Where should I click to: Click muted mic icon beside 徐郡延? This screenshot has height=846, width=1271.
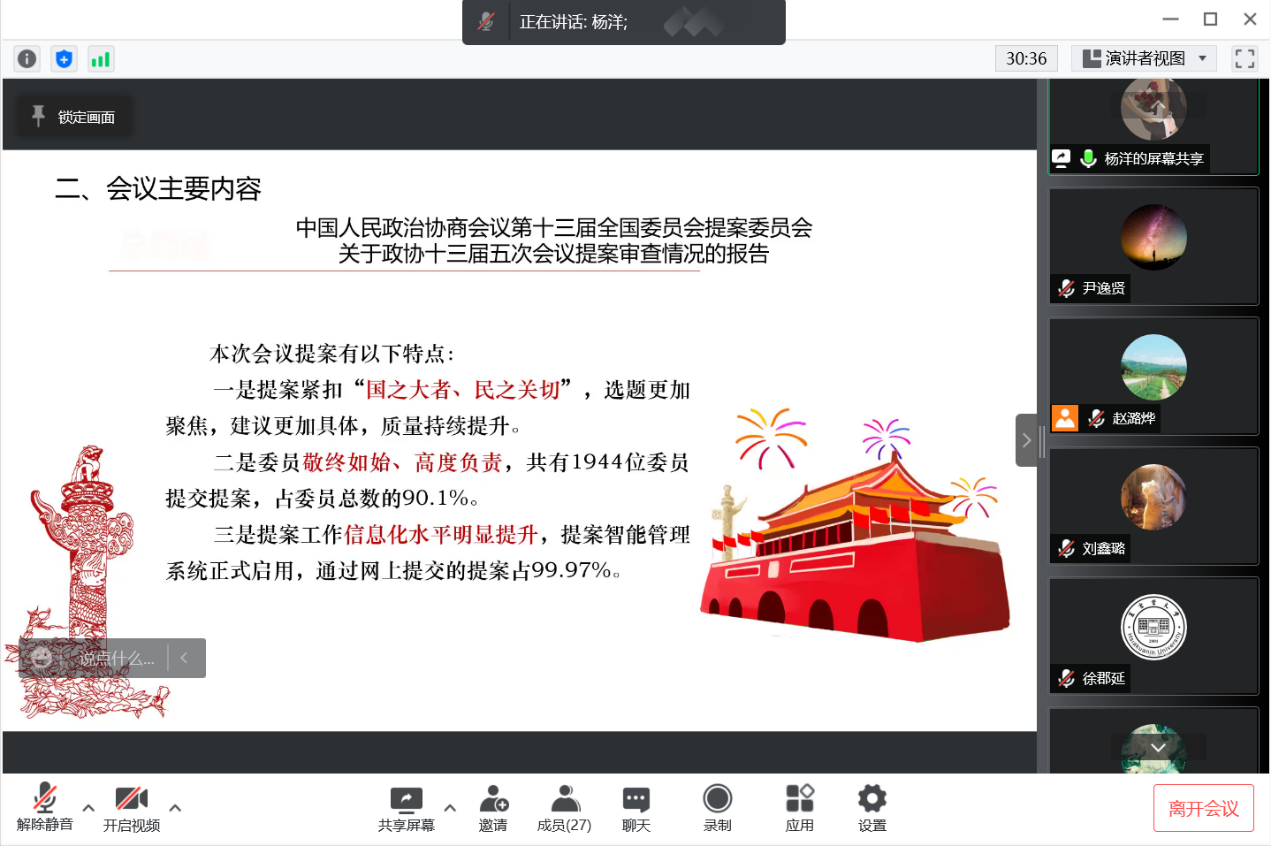tap(1066, 679)
